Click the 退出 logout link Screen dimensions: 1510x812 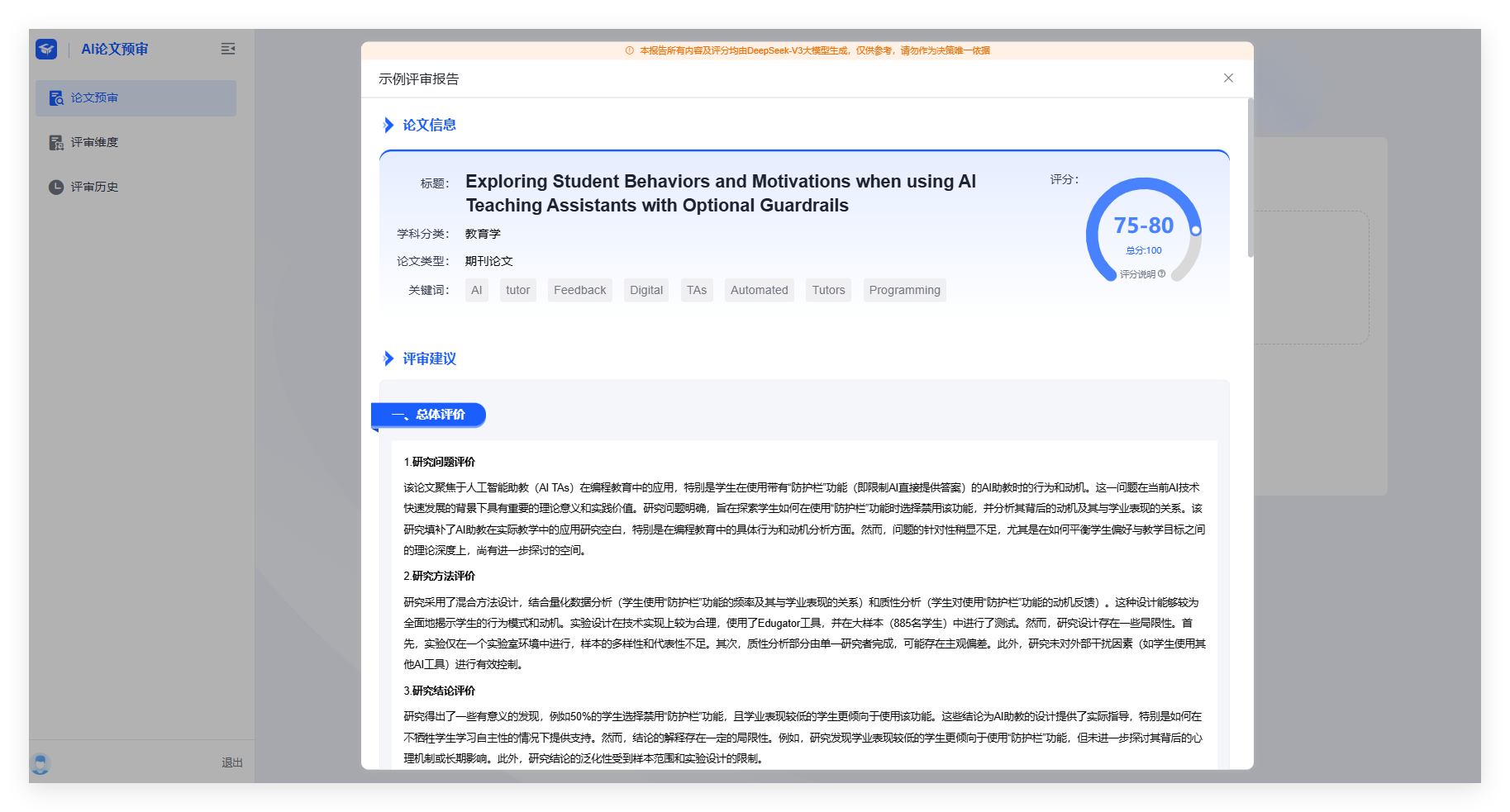(x=232, y=763)
